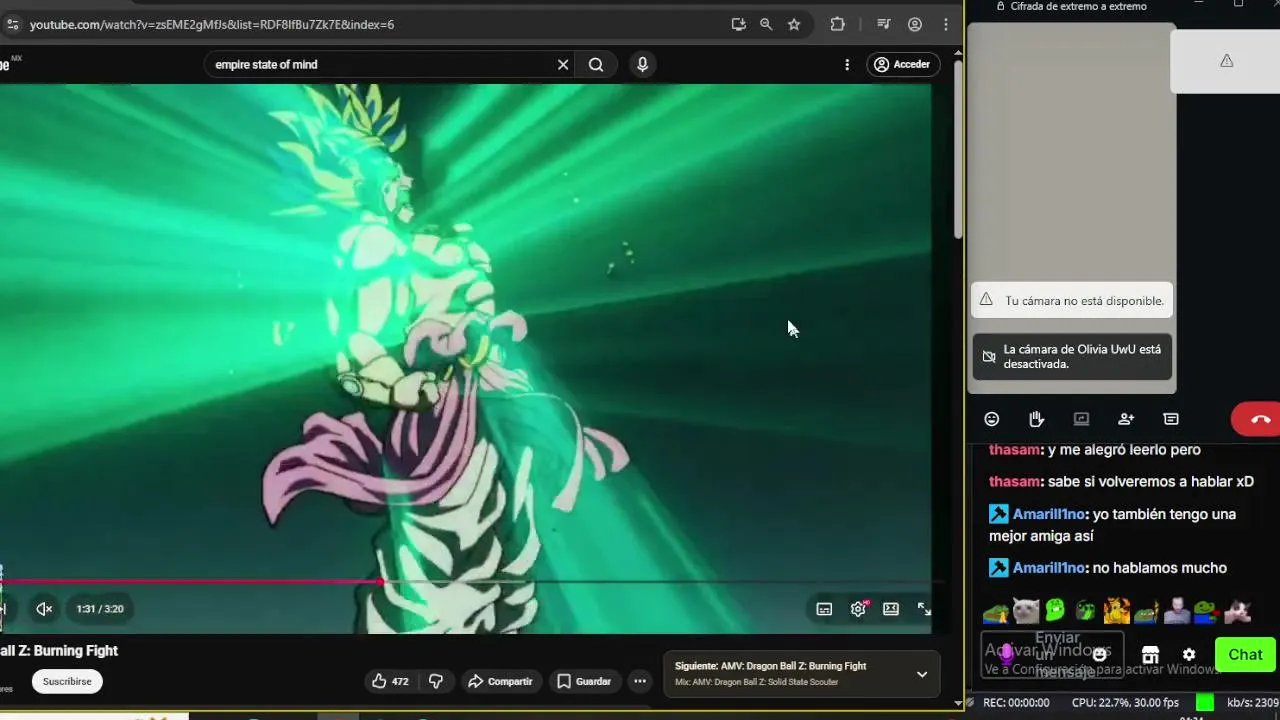Click the Acceder sign-in button
The width and height of the screenshot is (1280, 720).
(903, 64)
